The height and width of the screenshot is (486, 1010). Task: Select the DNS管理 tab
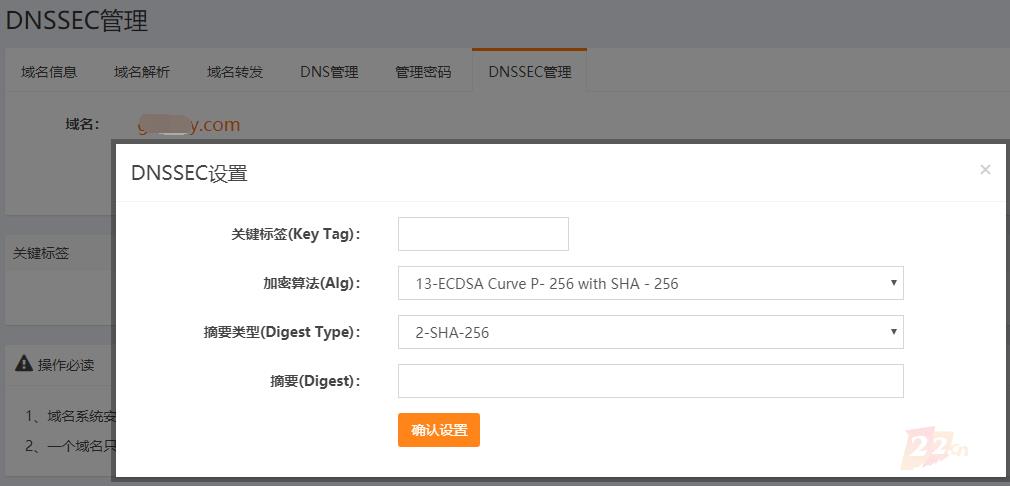[x=329, y=72]
